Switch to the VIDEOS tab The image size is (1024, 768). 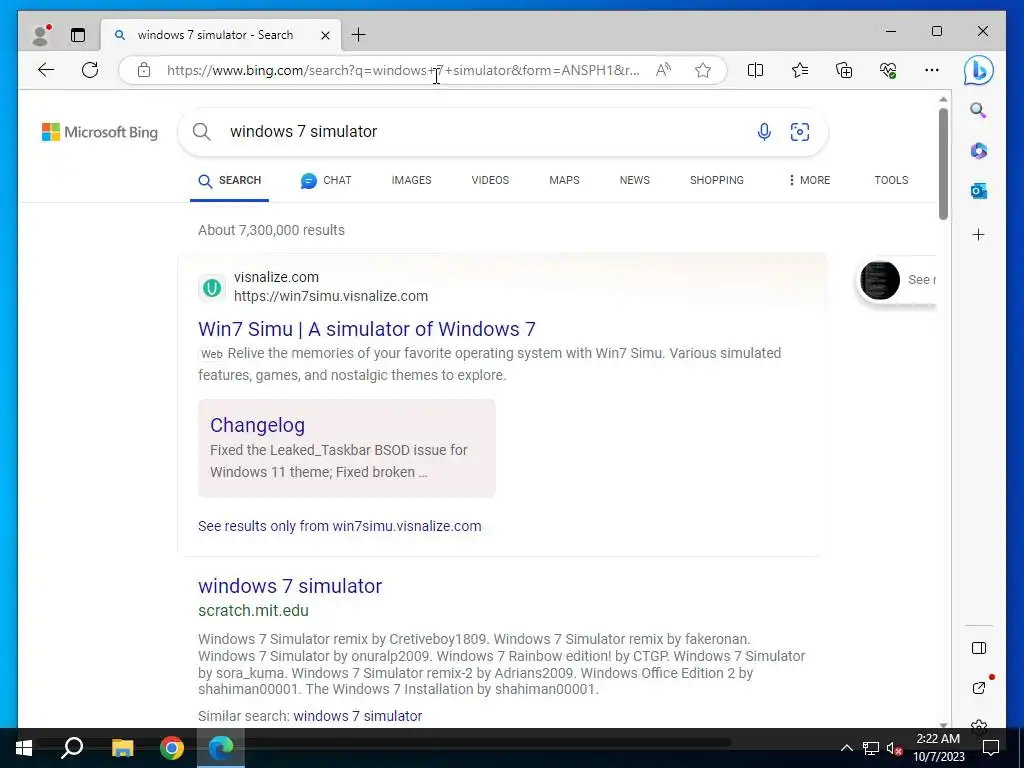(x=490, y=180)
